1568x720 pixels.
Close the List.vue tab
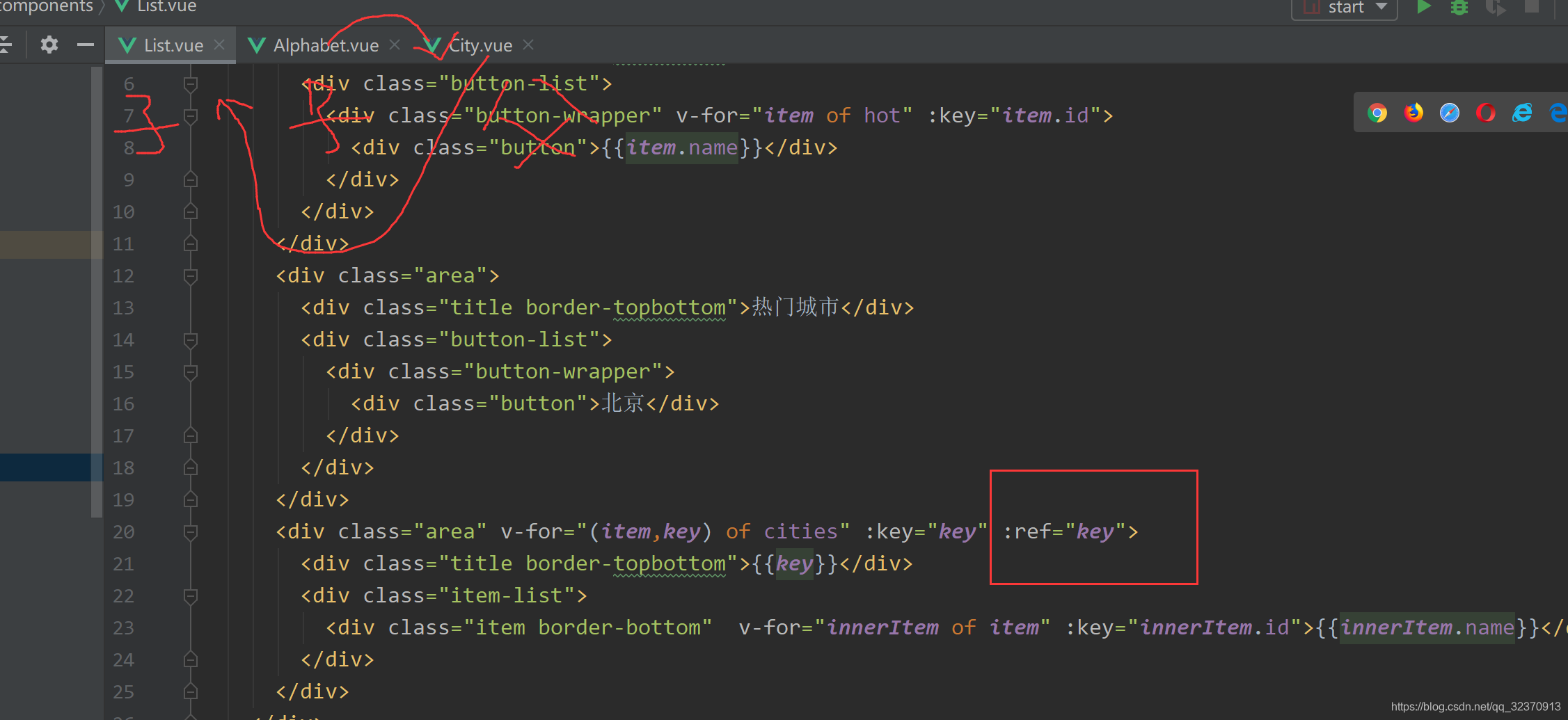tap(219, 45)
